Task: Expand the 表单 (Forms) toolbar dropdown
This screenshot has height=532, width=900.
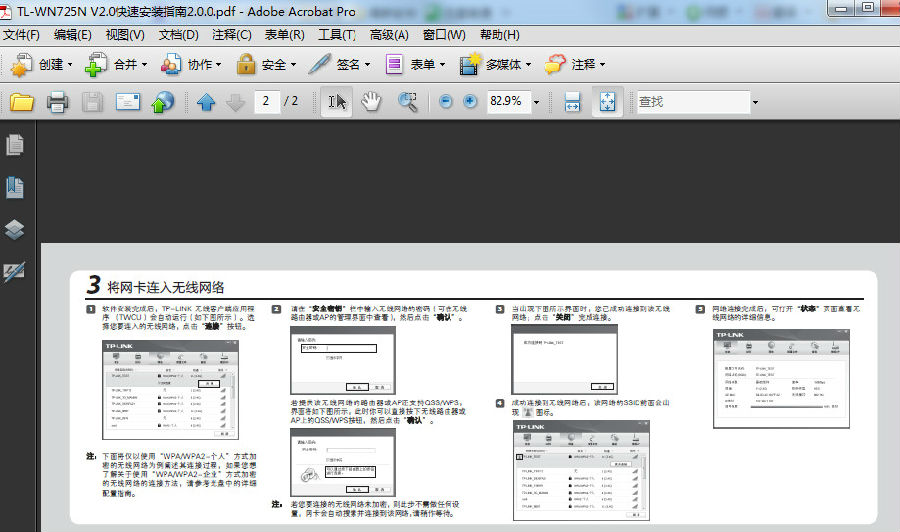Action: pos(442,65)
